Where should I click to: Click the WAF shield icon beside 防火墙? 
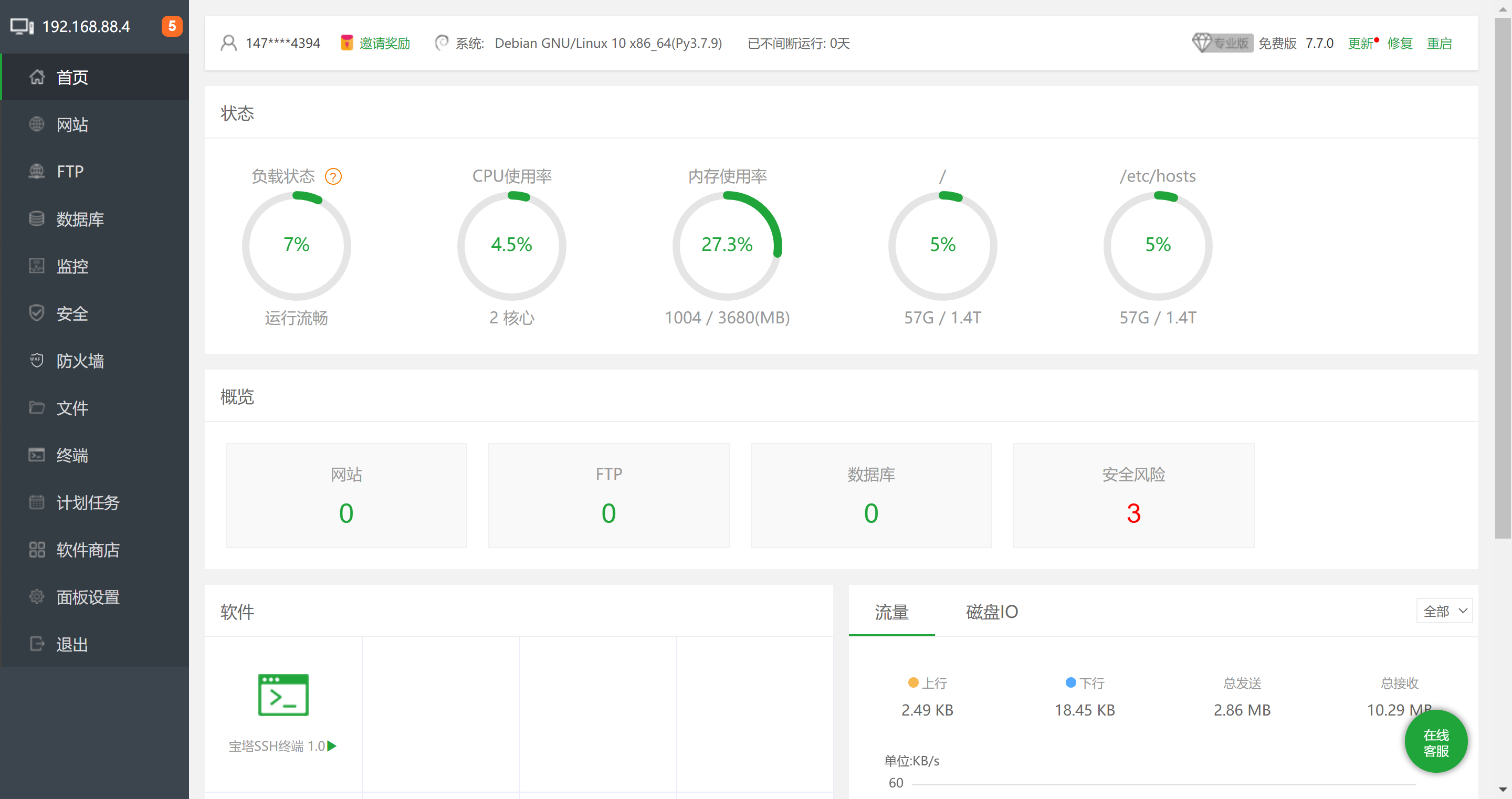pyautogui.click(x=36, y=361)
